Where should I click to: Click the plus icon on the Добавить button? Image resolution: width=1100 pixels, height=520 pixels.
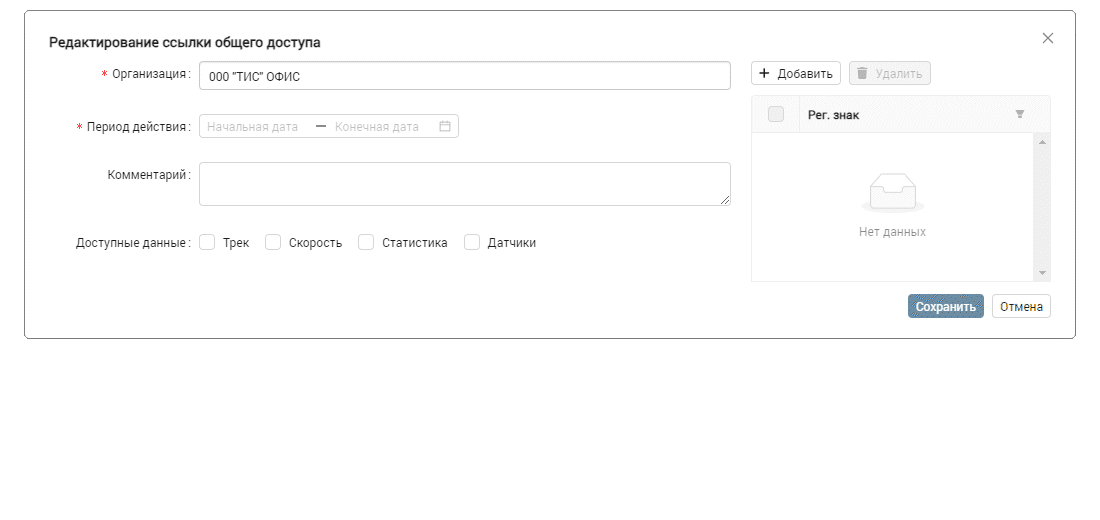[765, 74]
